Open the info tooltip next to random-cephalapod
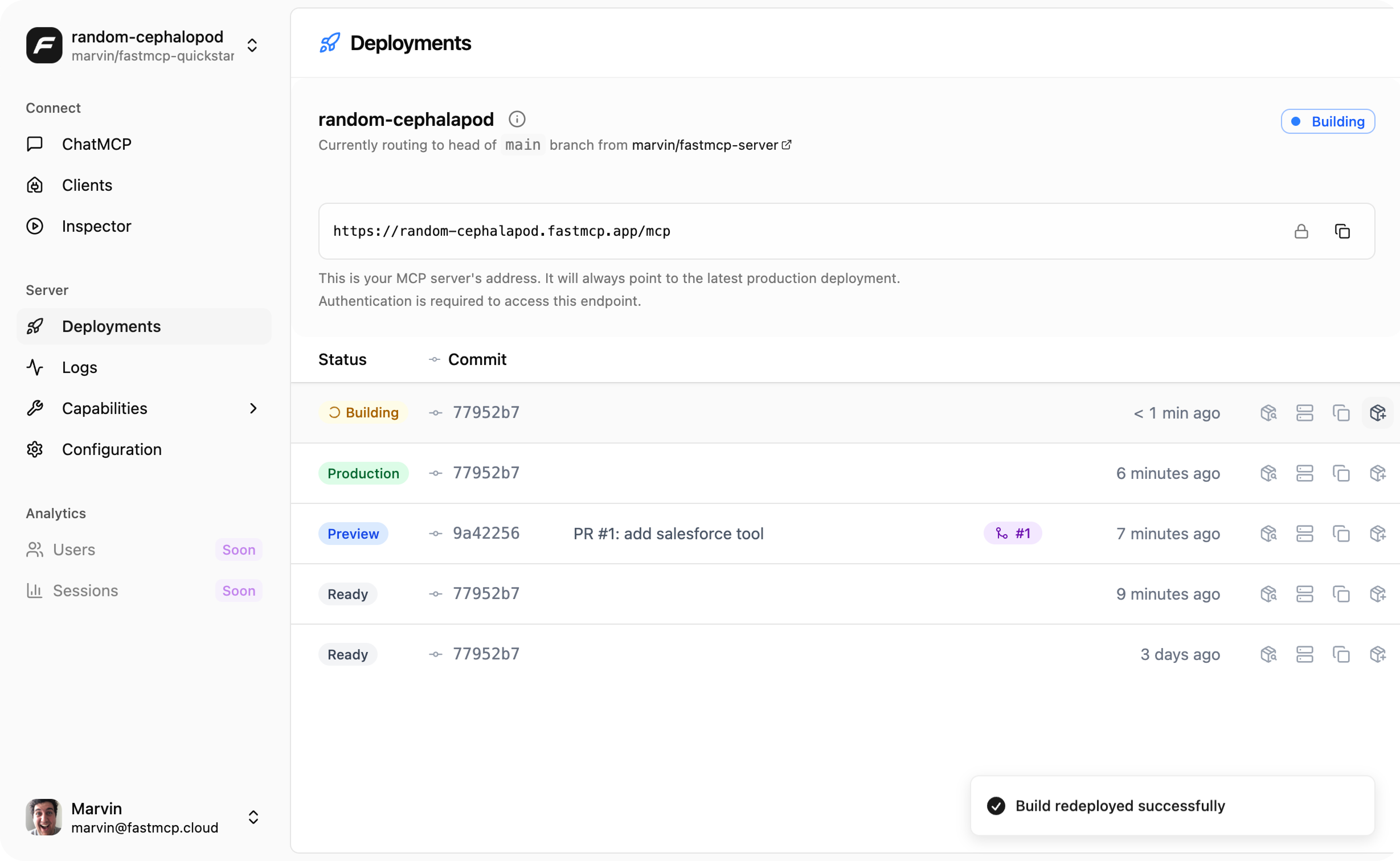Viewport: 1400px width, 861px height. 517,119
